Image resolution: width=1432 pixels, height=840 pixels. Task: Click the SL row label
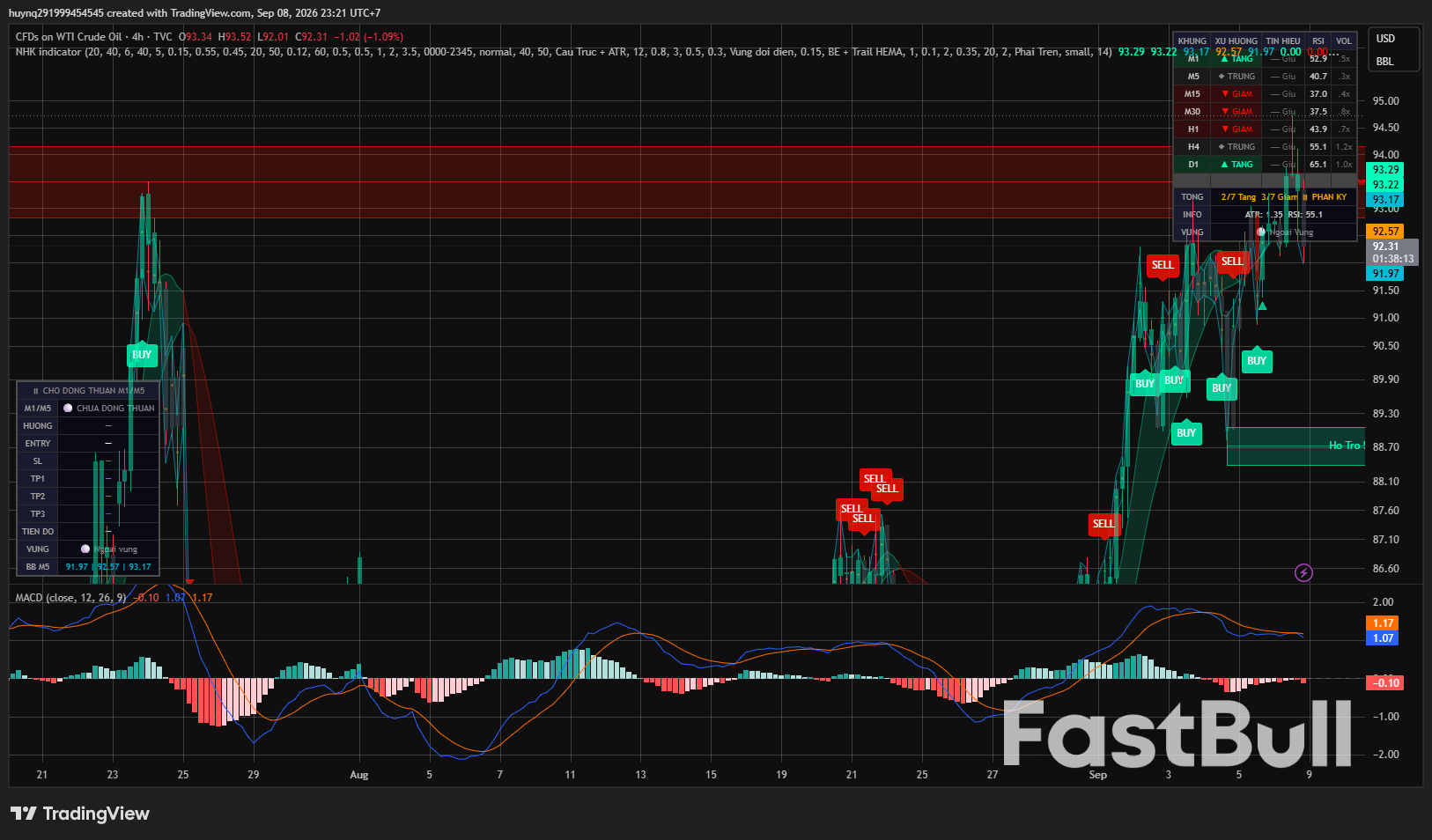(38, 461)
